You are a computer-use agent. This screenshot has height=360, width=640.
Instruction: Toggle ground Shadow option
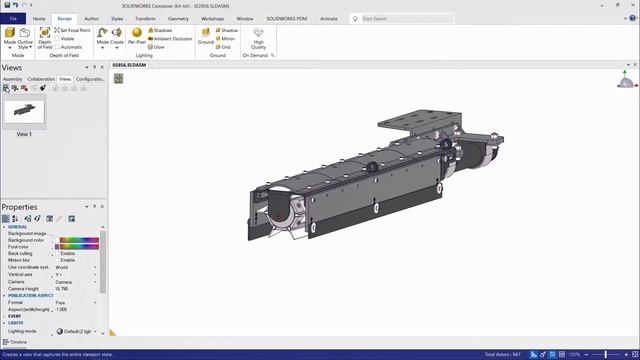point(227,30)
